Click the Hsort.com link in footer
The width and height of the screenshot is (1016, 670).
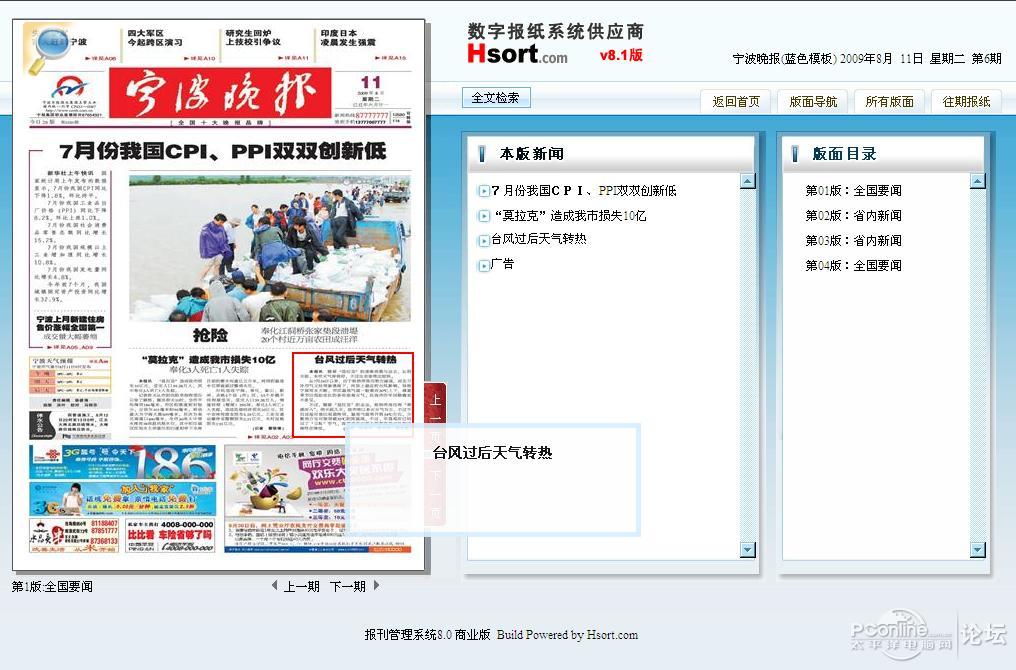pyautogui.click(x=612, y=635)
